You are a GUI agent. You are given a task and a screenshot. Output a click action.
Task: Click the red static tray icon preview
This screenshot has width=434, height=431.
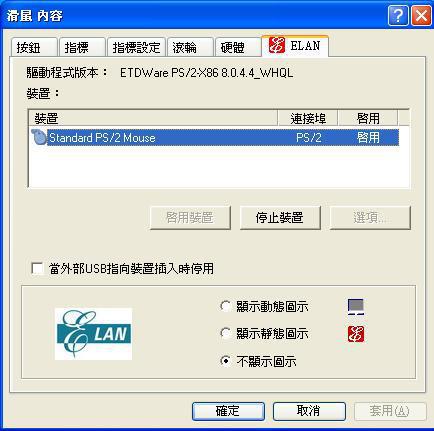pos(356,334)
